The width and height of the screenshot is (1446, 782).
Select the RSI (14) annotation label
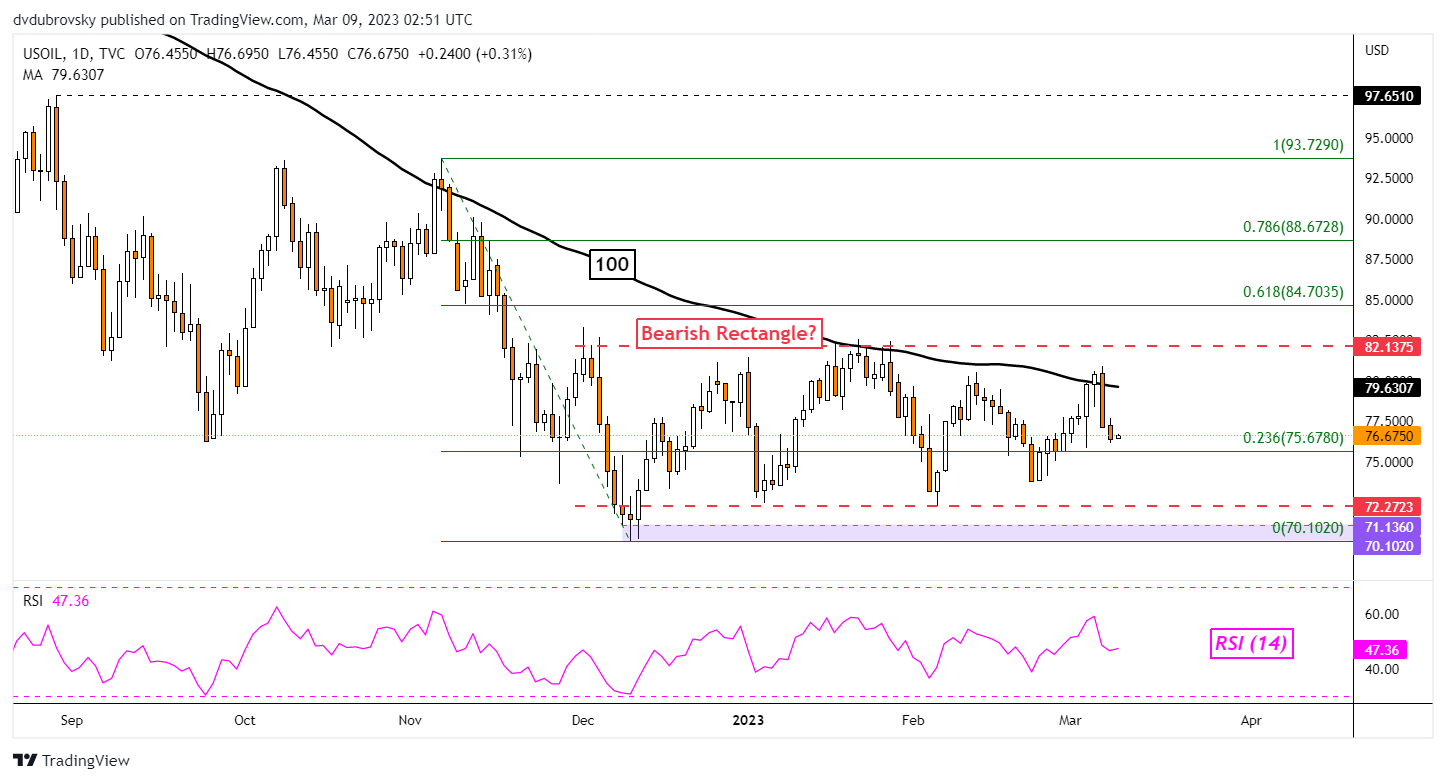pos(1253,645)
